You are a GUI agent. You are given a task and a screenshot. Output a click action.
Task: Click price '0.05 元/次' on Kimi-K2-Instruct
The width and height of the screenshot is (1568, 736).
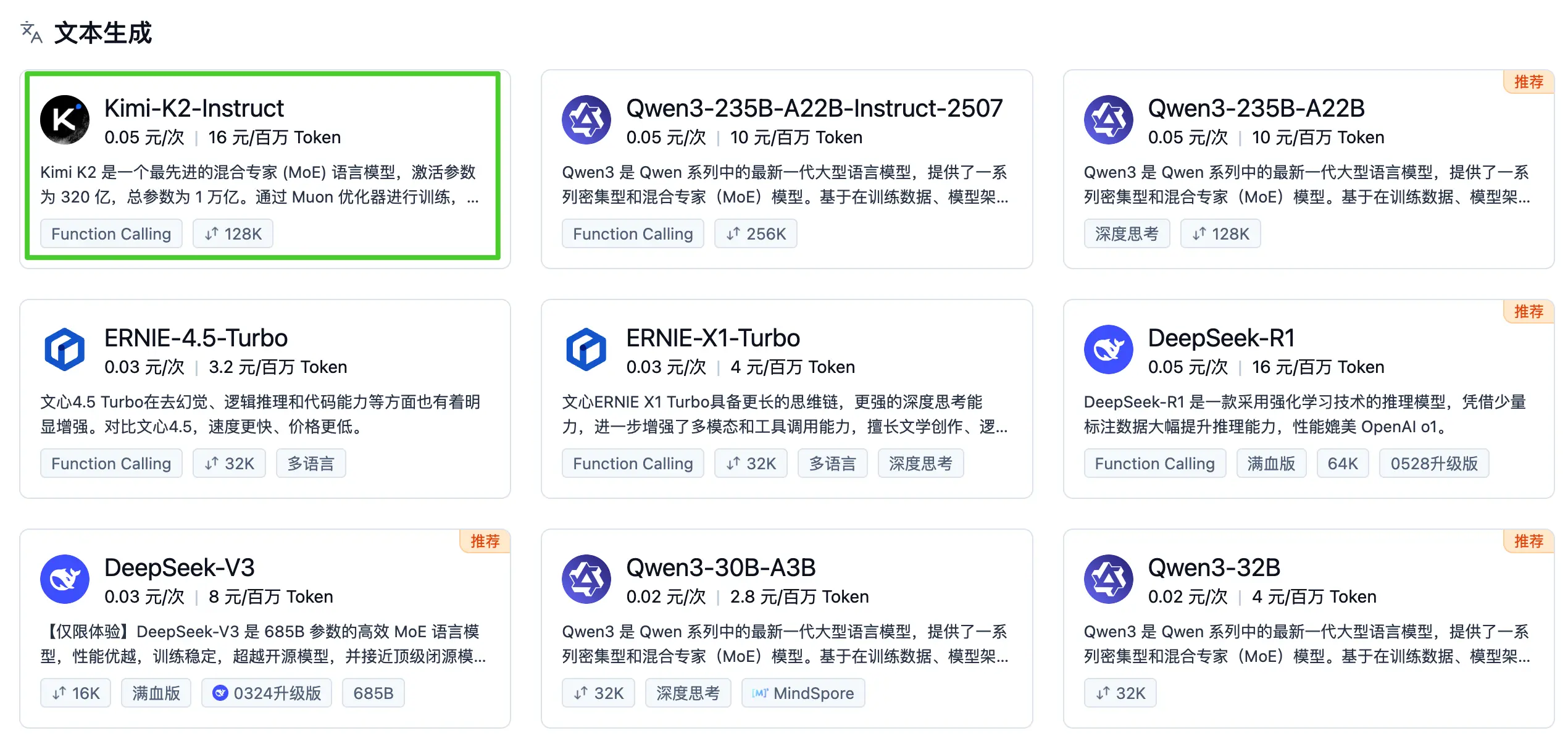144,137
